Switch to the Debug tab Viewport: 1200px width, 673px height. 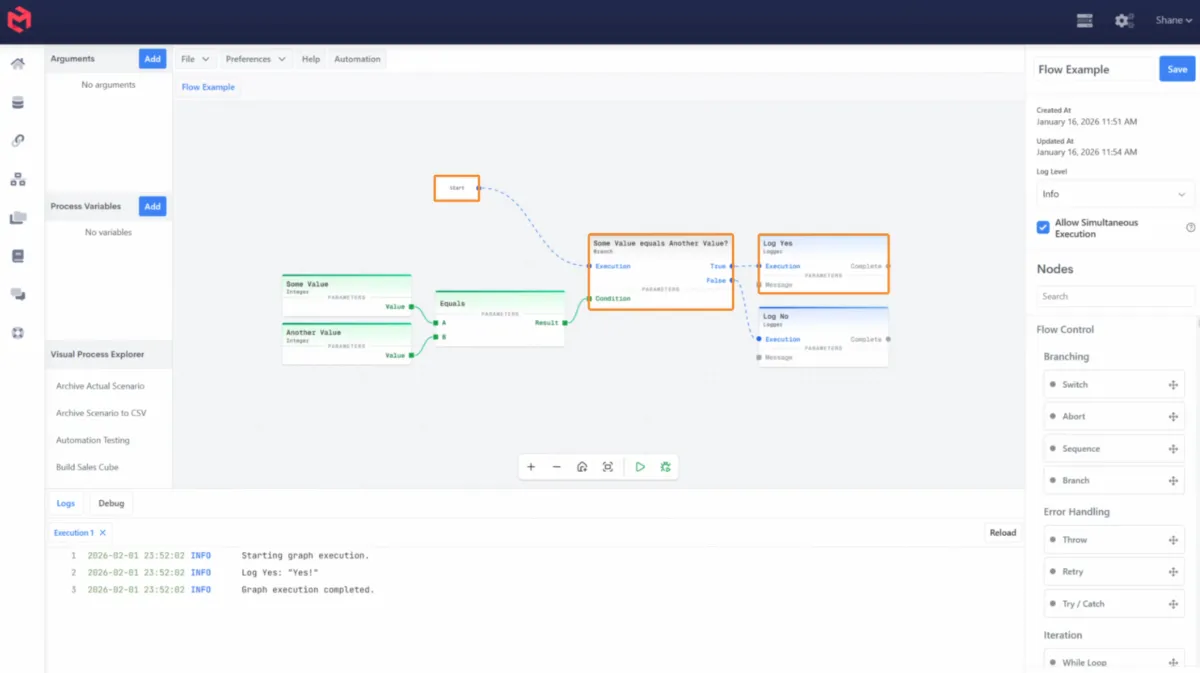click(x=111, y=503)
